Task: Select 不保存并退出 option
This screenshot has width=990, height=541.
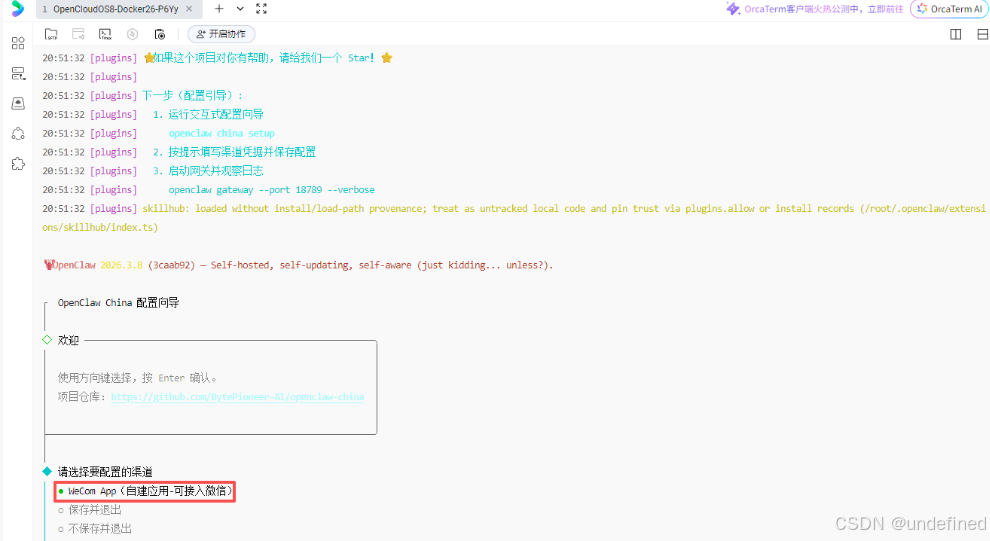Action: 95,528
